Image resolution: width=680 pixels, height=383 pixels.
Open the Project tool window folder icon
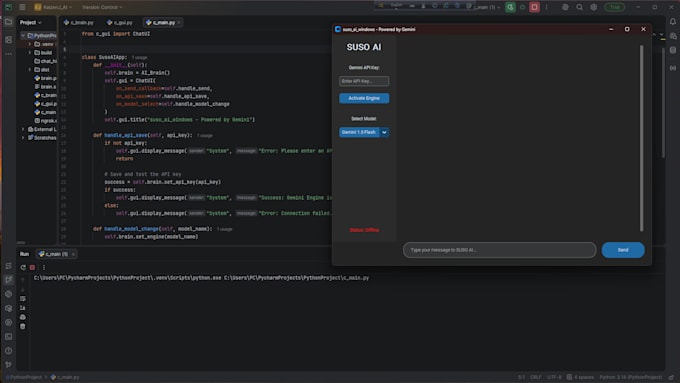point(8,22)
